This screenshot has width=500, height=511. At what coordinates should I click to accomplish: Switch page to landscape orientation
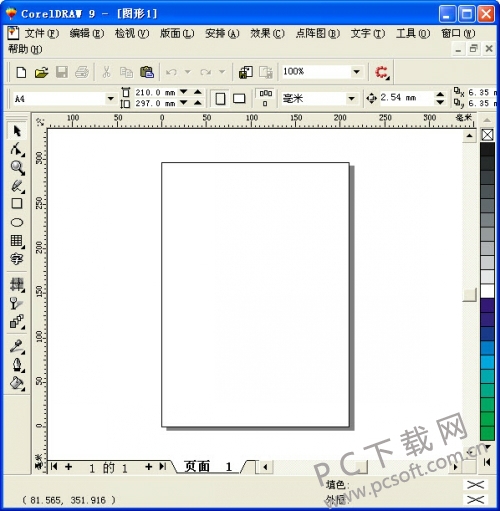pyautogui.click(x=239, y=99)
